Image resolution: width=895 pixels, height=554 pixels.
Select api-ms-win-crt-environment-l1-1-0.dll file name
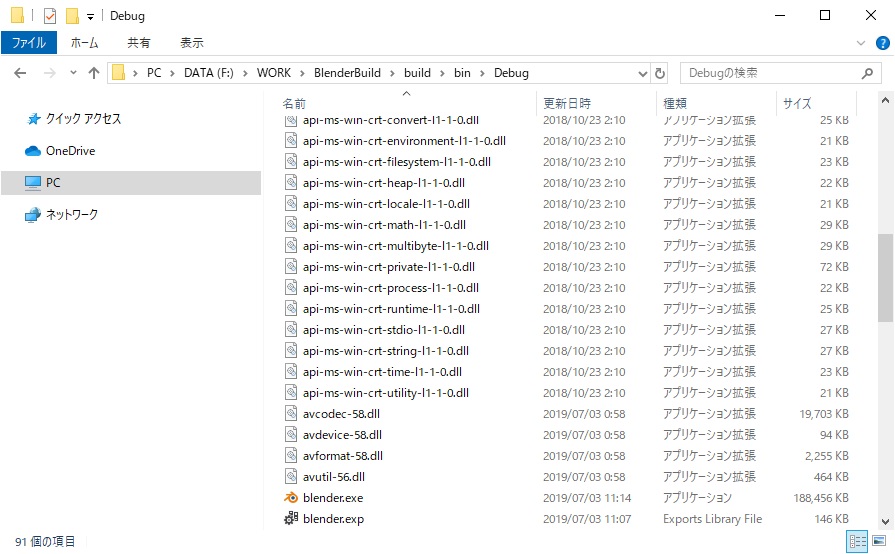click(x=404, y=141)
